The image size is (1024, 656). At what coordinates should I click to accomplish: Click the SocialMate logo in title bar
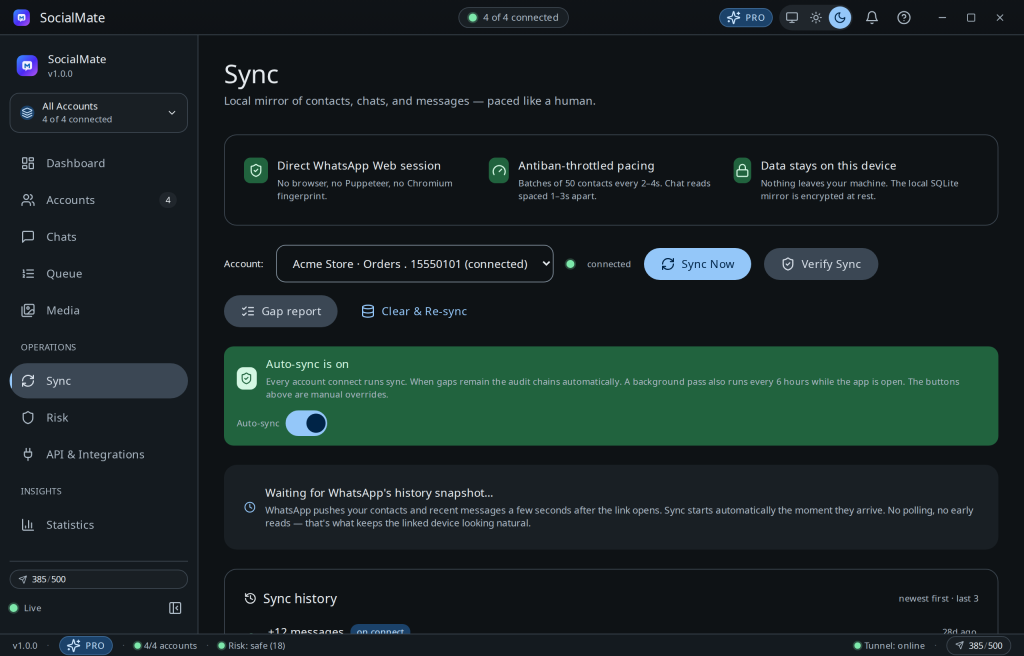point(22,18)
